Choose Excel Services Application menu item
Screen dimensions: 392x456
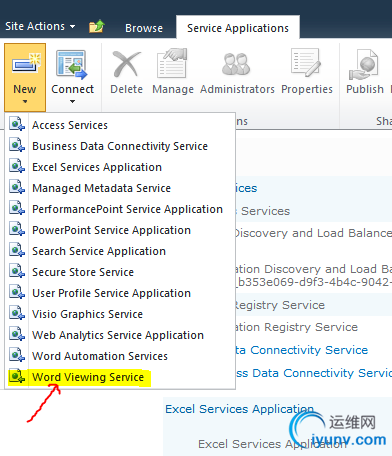pyautogui.click(x=97, y=167)
